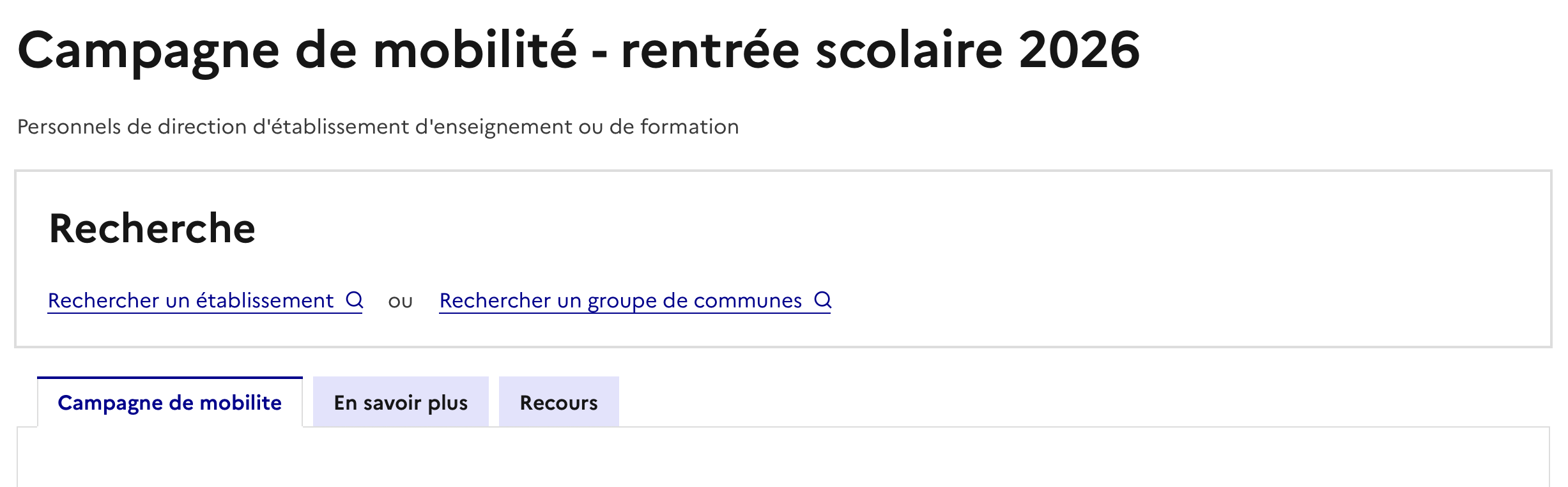Click the word 'communes' in the second search link
This screenshot has height=487, width=1568.
coord(748,300)
